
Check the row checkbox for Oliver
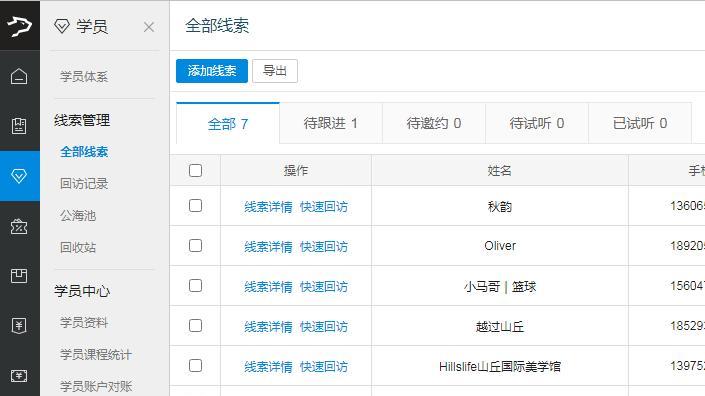(196, 246)
